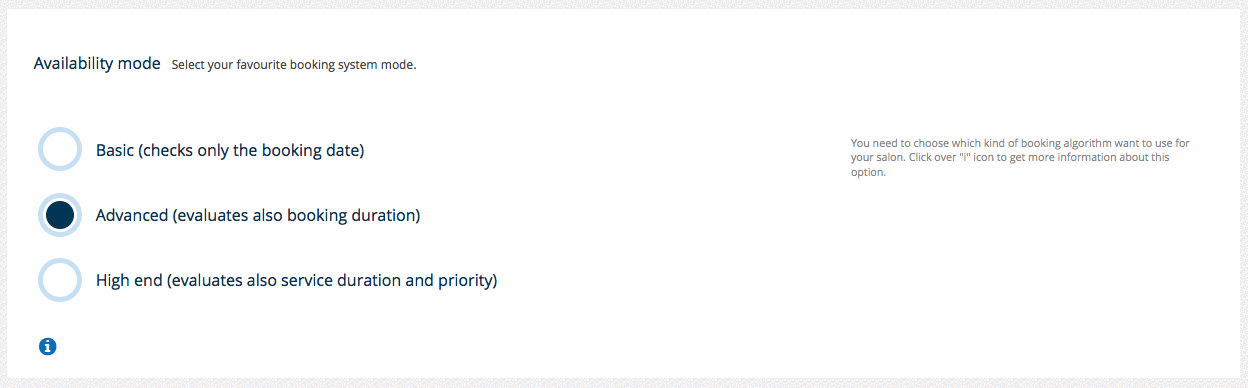Click the "Basic (checks only the booking date)" label
The image size is (1248, 388).
(x=230, y=151)
